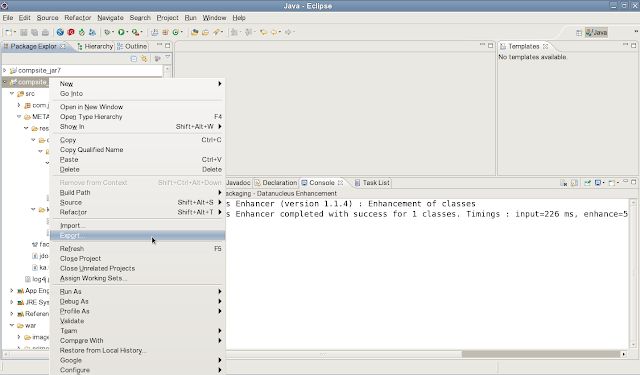The height and width of the screenshot is (375, 640).
Task: Minimize the Templates view panel
Action: click(625, 45)
